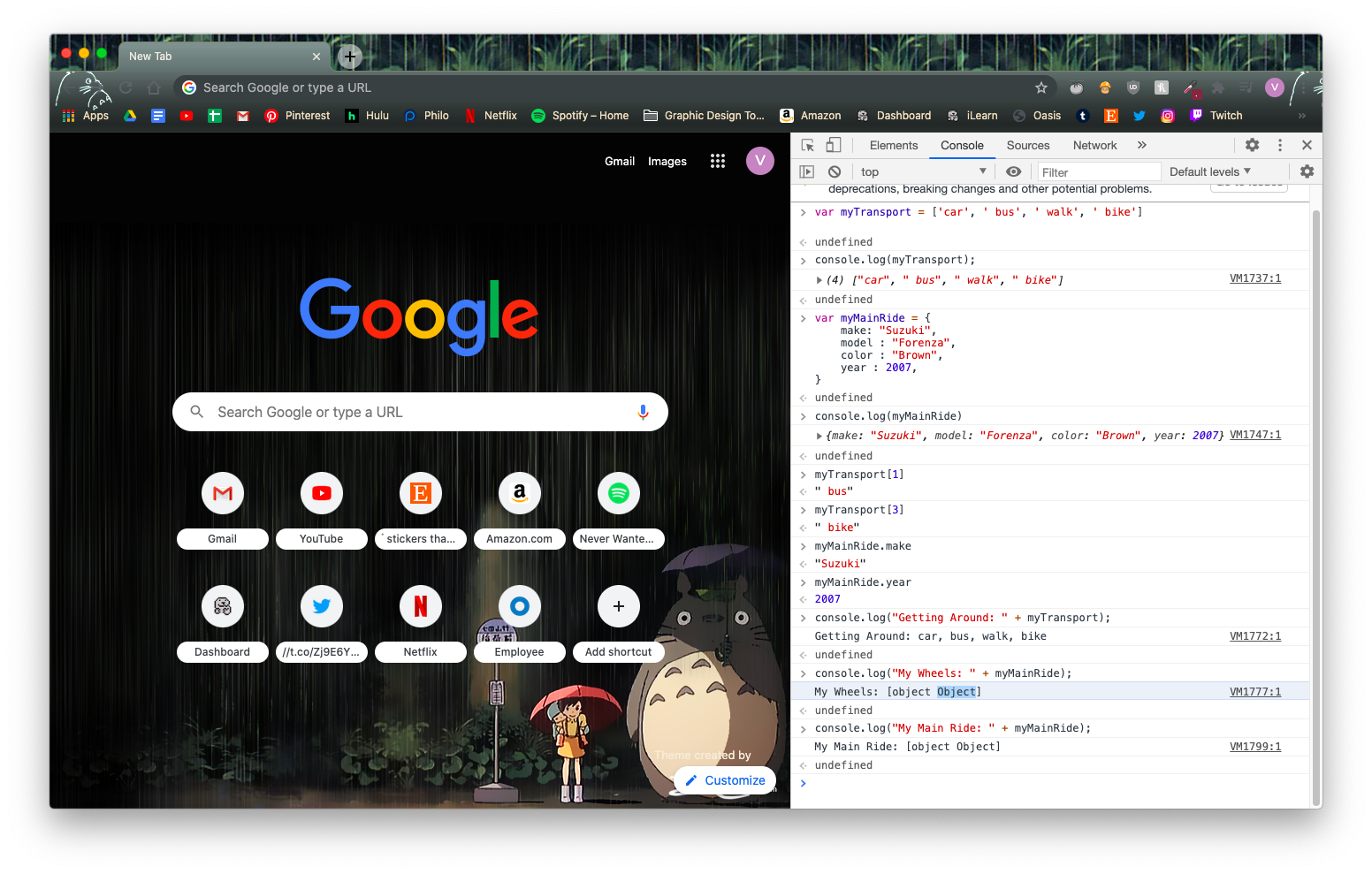Open the Default levels dropdown
1372x874 pixels.
tap(1210, 171)
